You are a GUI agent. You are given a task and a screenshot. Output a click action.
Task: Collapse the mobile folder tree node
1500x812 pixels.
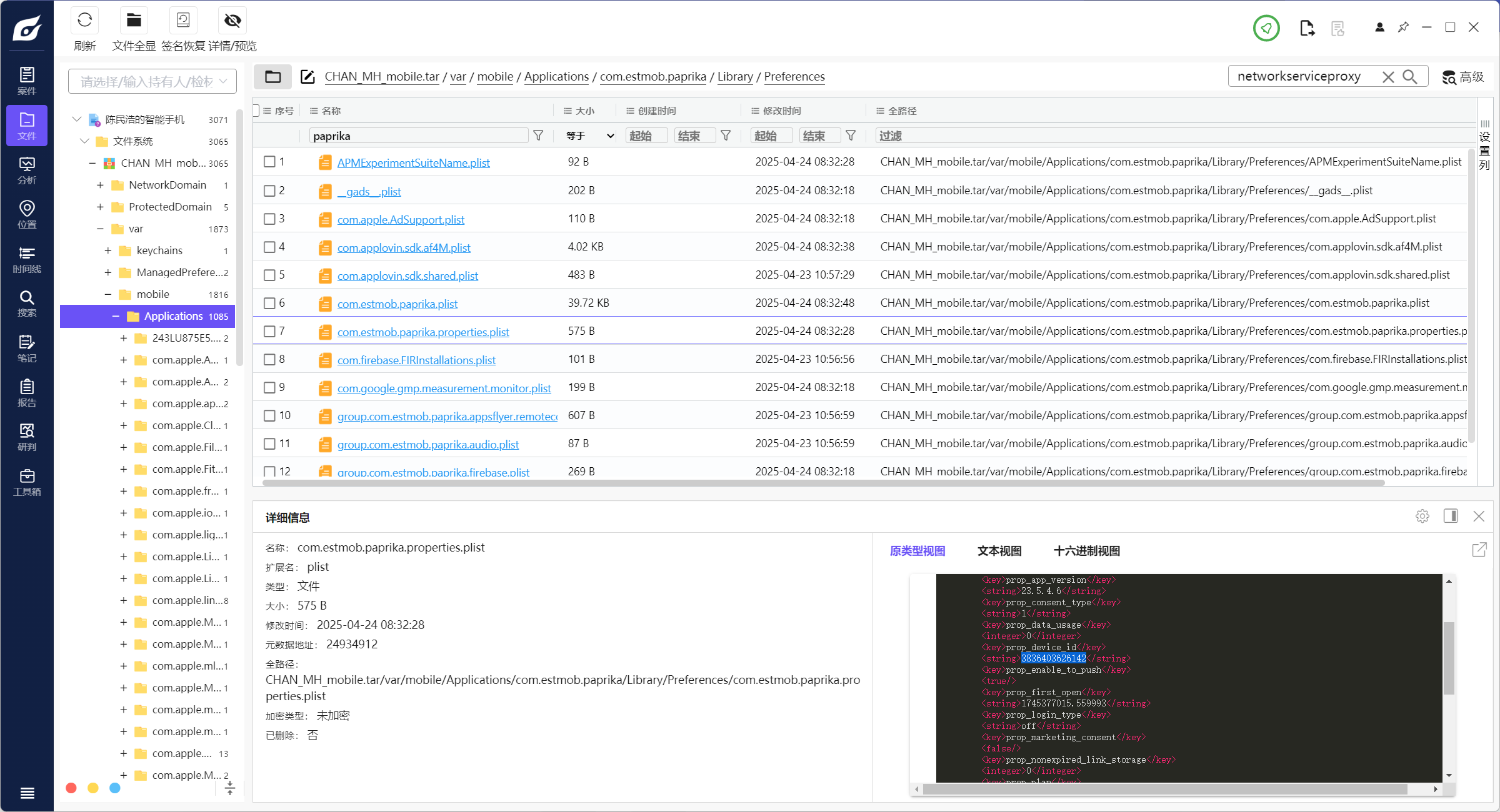pos(107,294)
